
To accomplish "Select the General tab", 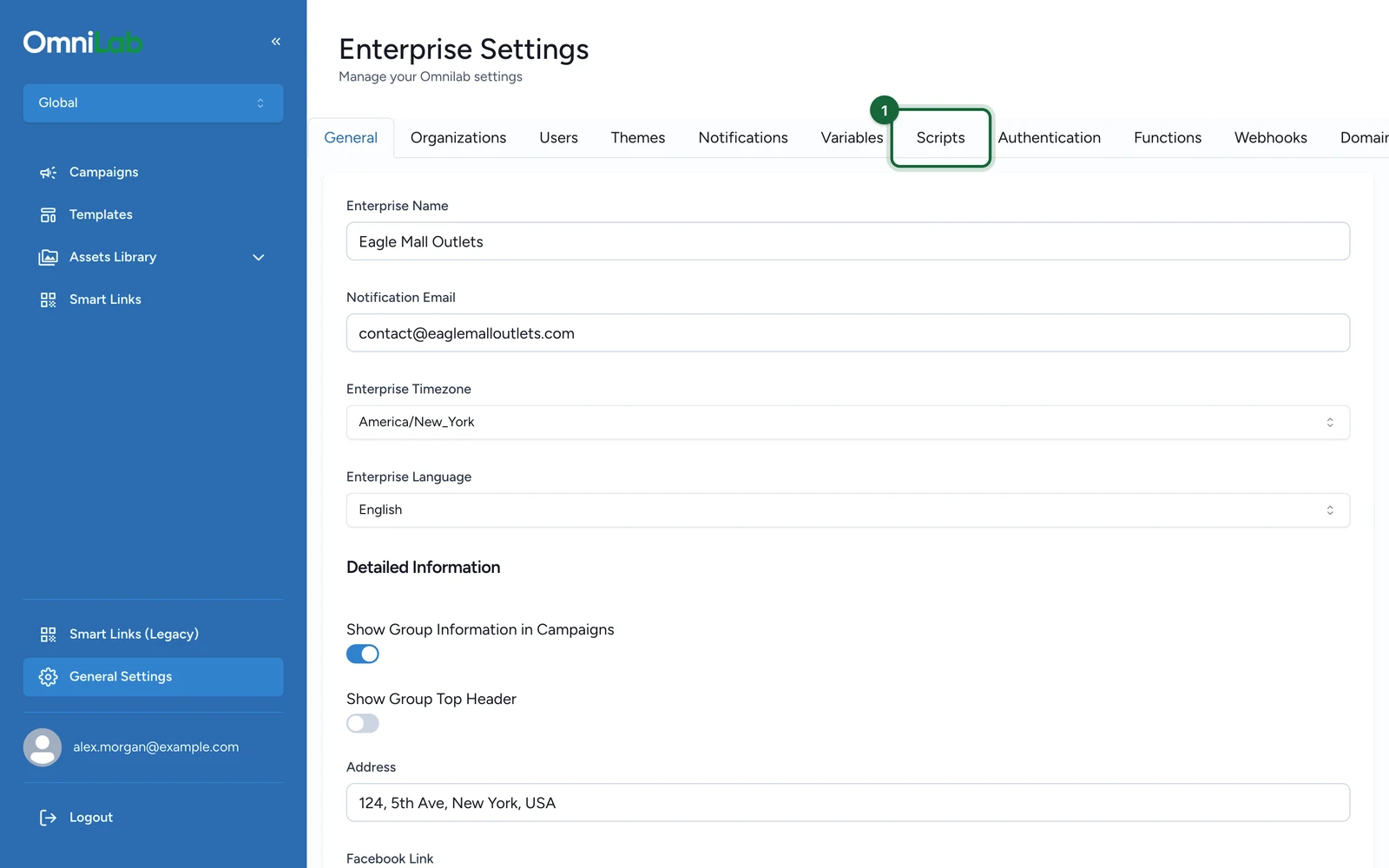I will point(351,138).
